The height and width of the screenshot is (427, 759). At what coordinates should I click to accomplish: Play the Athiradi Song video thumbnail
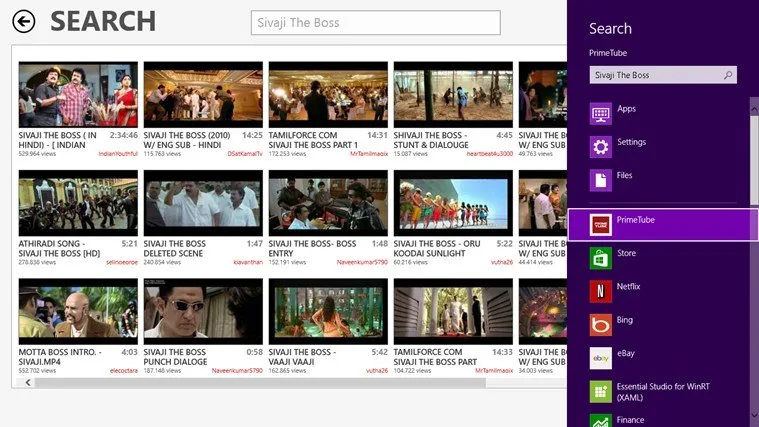tap(78, 203)
